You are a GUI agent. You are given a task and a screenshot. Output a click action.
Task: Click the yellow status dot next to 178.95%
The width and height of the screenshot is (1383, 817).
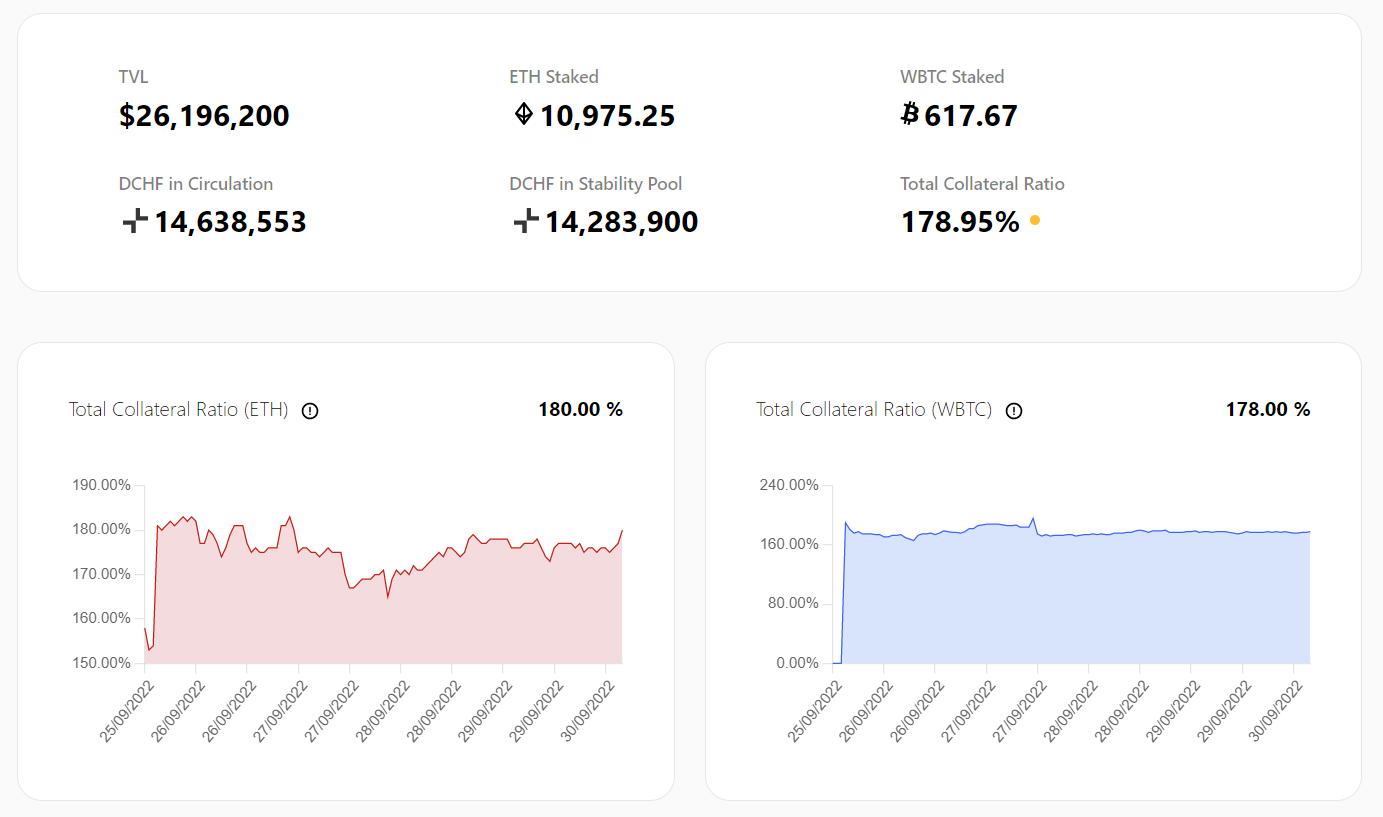(1035, 221)
